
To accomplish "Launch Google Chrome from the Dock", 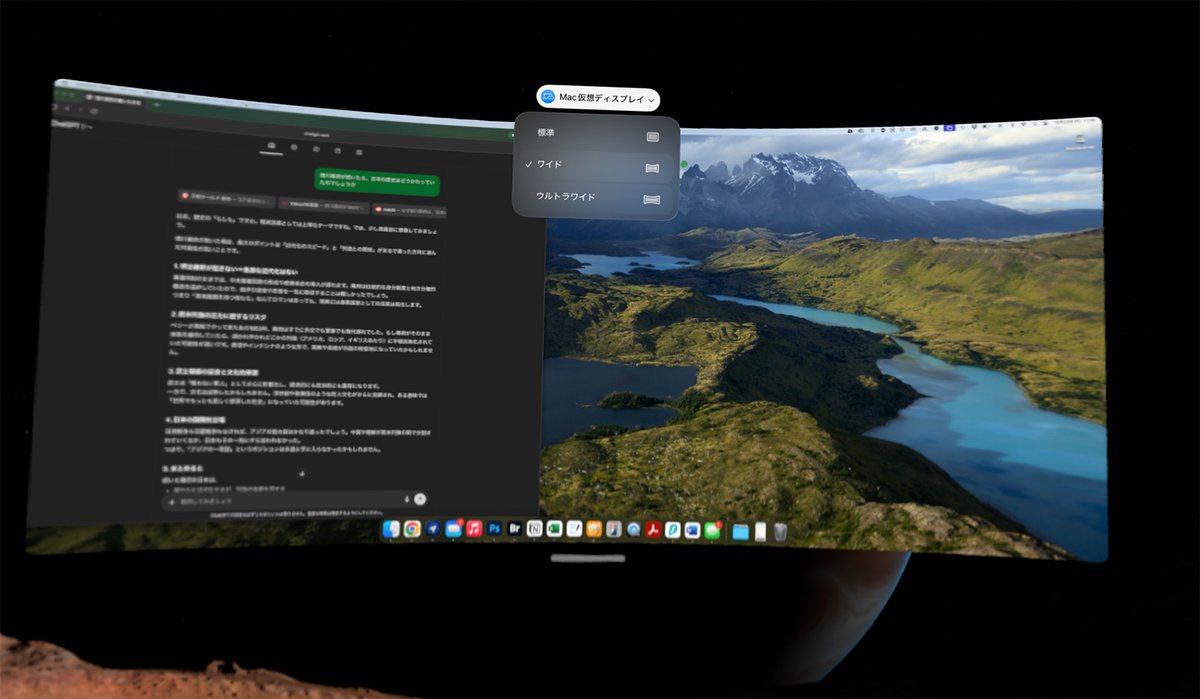I will (412, 530).
